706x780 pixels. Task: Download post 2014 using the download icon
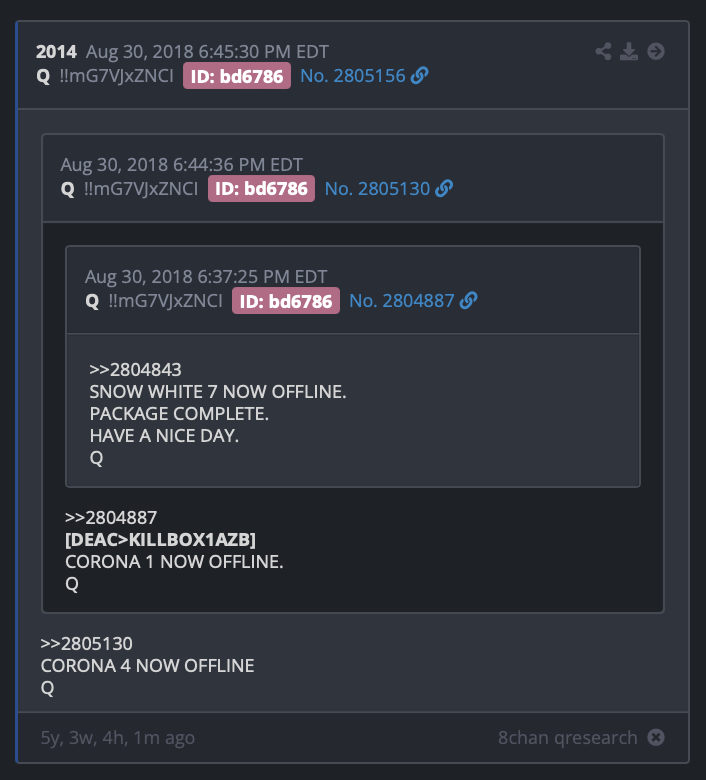629,51
